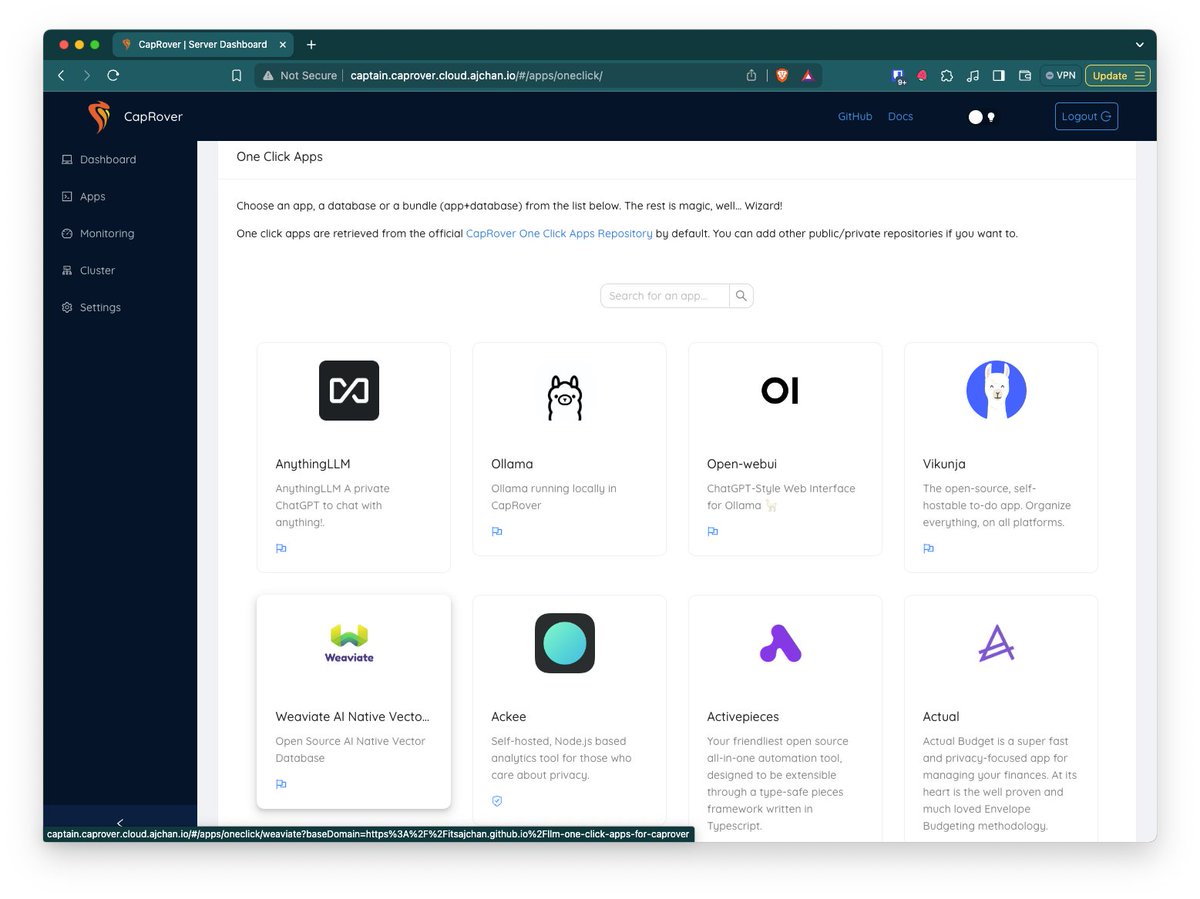Open the extension with 9+ badge
The width and height of the screenshot is (1200, 899).
tap(898, 75)
